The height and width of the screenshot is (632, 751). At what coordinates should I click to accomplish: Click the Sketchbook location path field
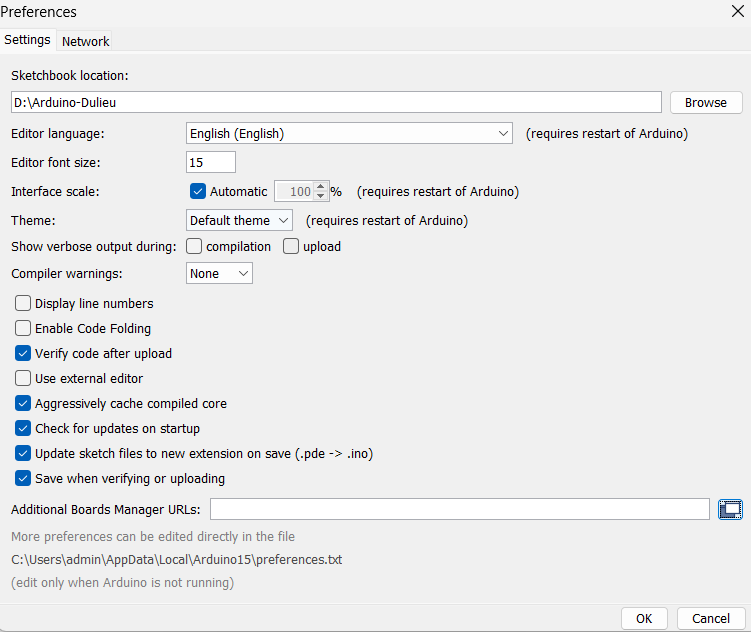click(x=336, y=102)
